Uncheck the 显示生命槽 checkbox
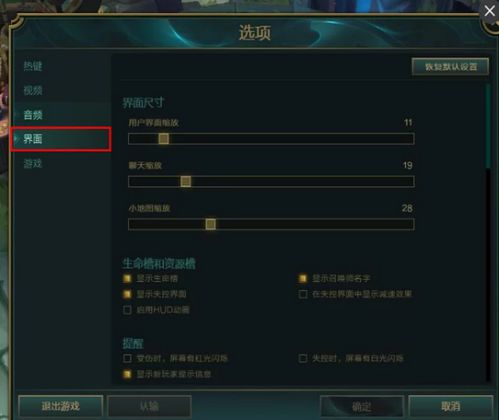 pos(127,278)
